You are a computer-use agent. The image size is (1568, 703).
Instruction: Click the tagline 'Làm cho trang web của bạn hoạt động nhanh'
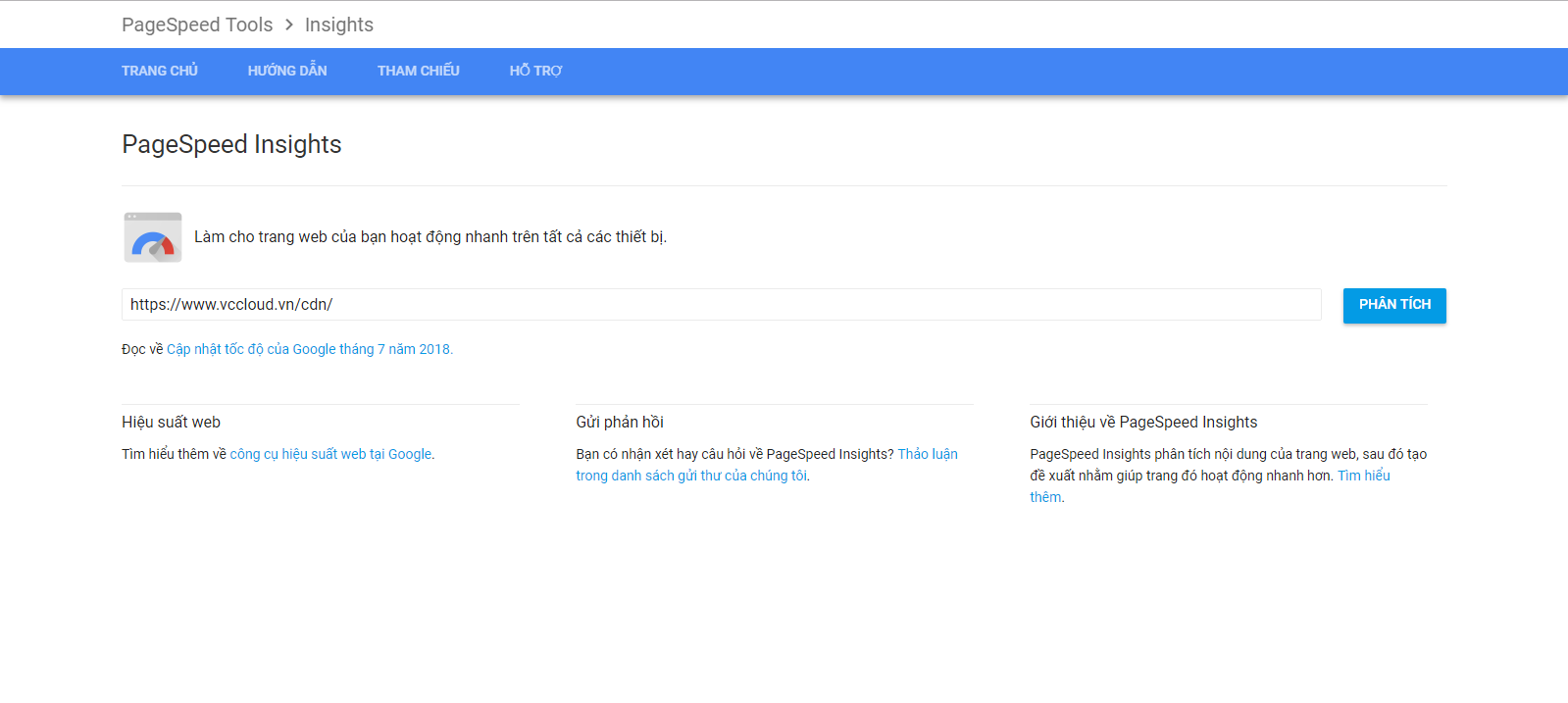[x=430, y=237]
